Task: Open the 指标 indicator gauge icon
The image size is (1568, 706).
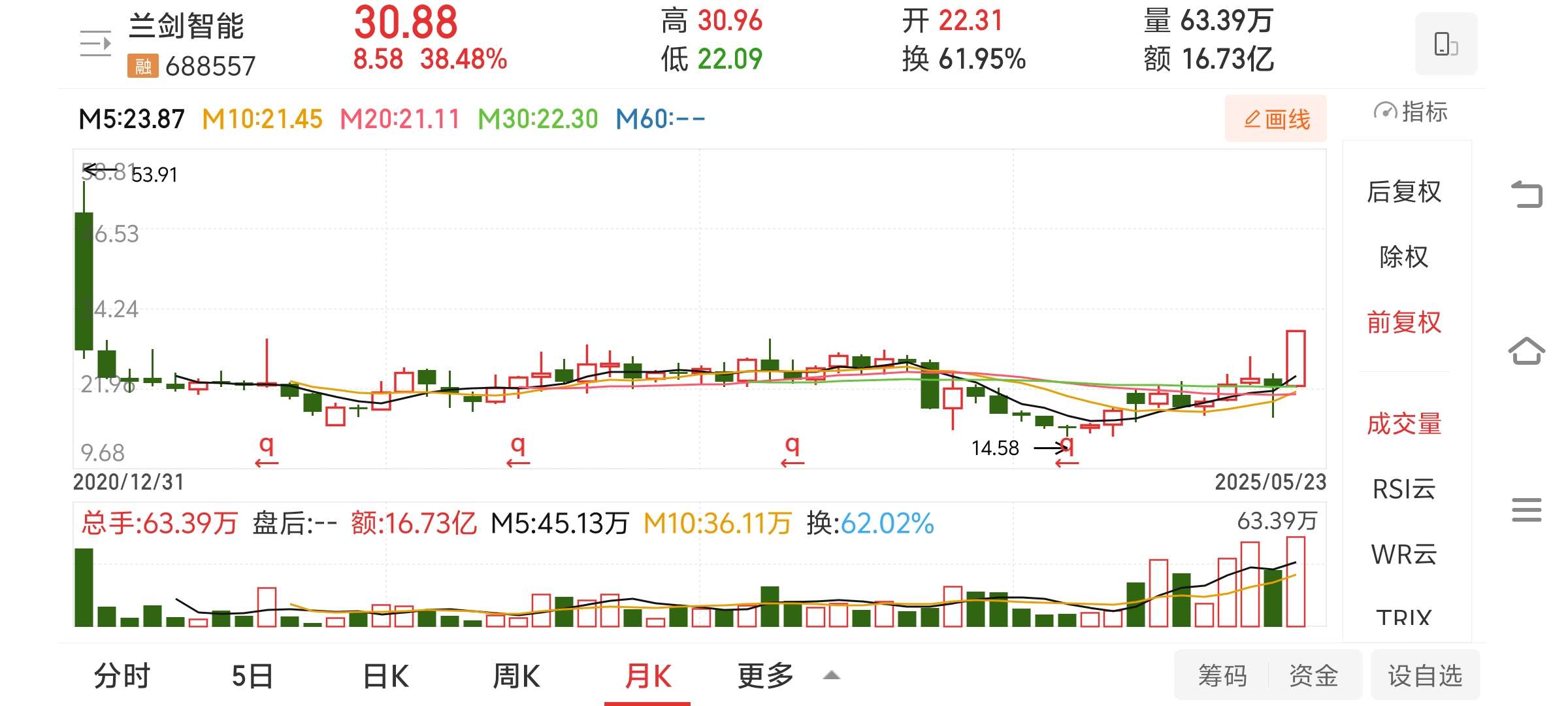Action: (1384, 112)
